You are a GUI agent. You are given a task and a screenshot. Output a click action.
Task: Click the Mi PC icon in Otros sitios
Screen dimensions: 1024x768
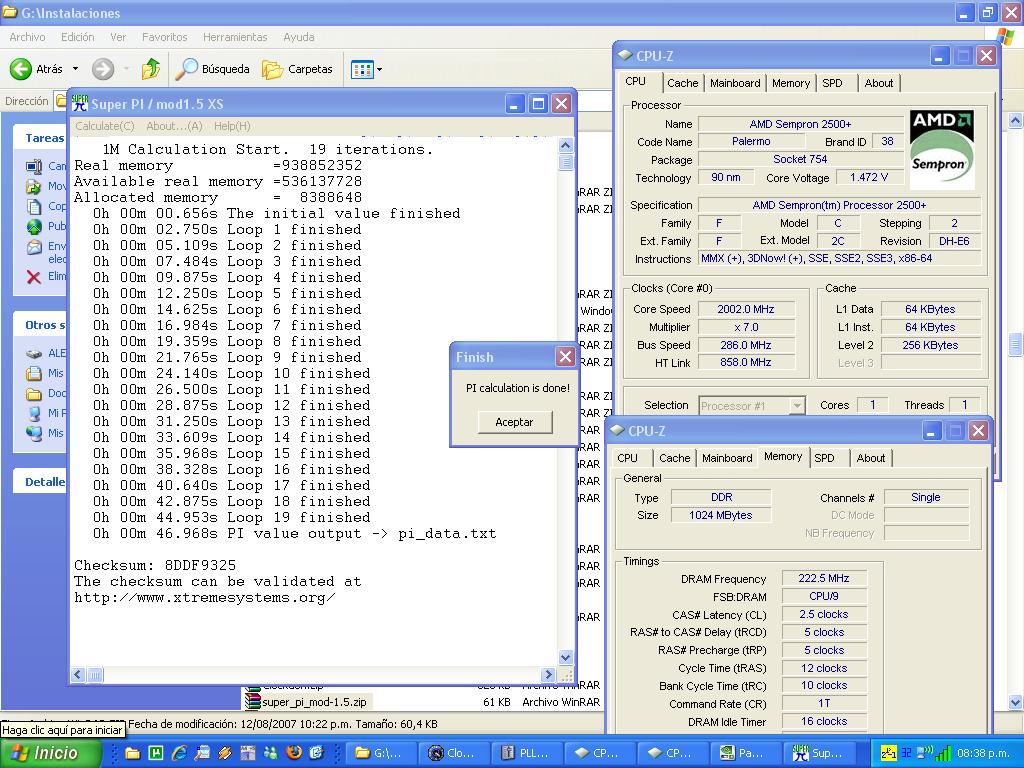[x=34, y=413]
